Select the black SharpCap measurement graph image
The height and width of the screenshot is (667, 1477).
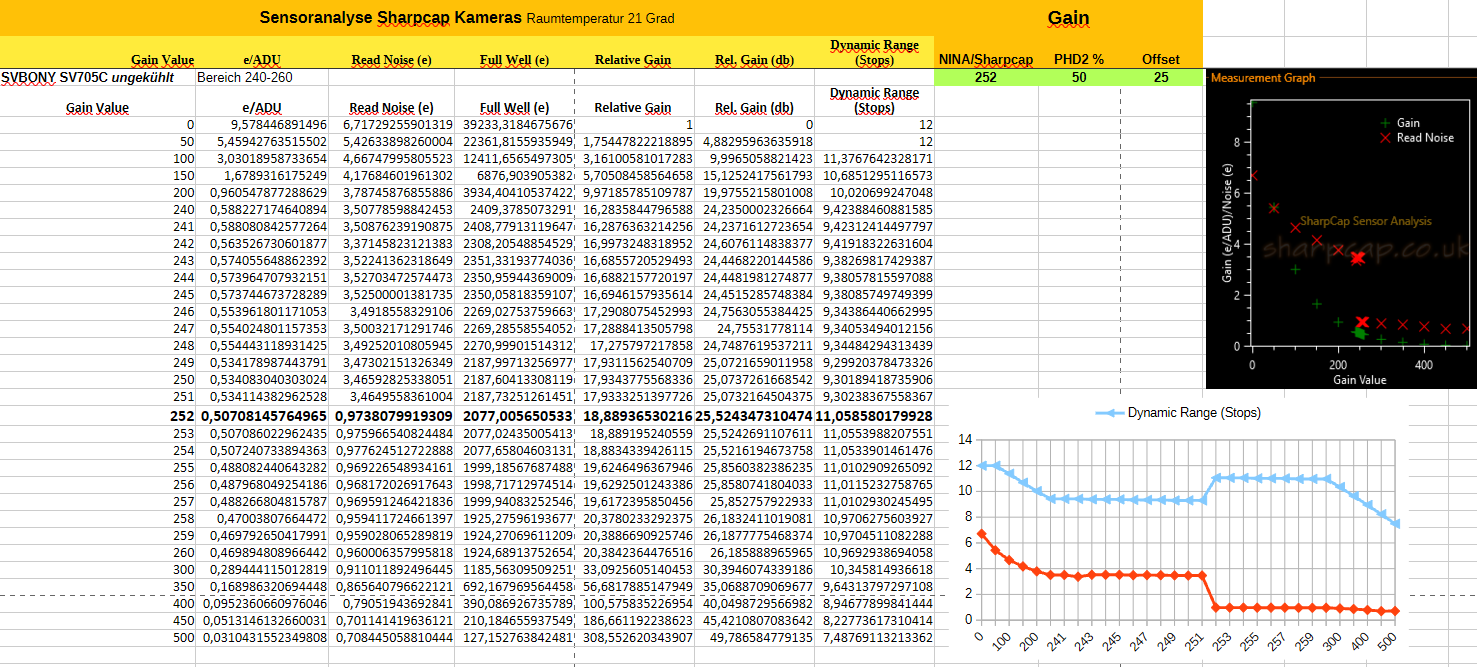(x=1341, y=228)
